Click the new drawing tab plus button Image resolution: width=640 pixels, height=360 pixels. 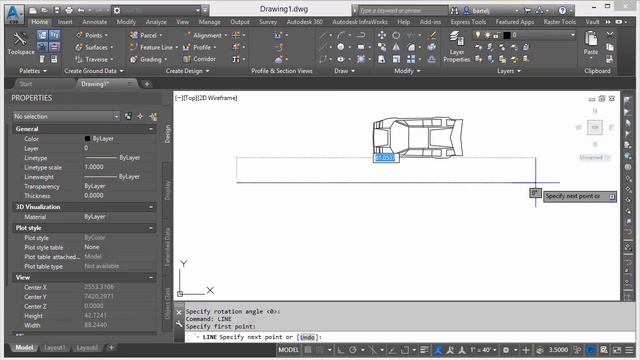(147, 84)
